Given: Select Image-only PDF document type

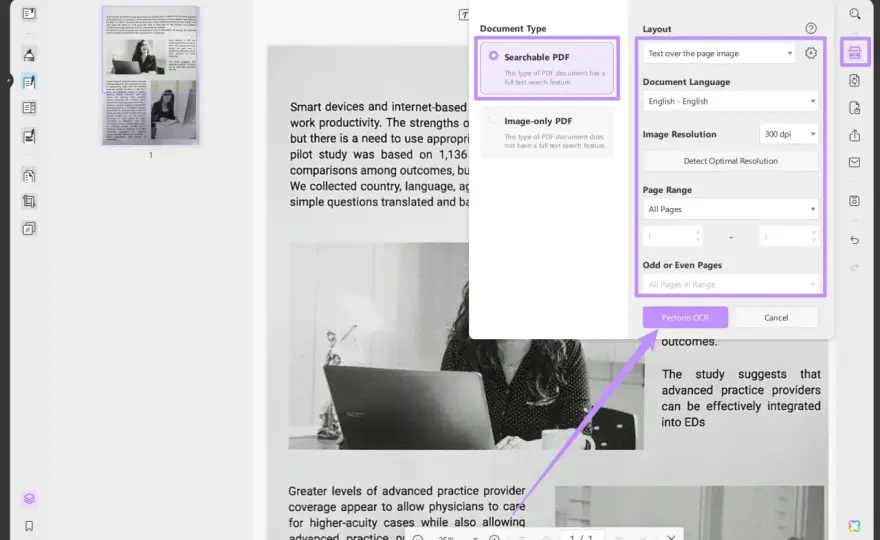Looking at the screenshot, I should [547, 132].
